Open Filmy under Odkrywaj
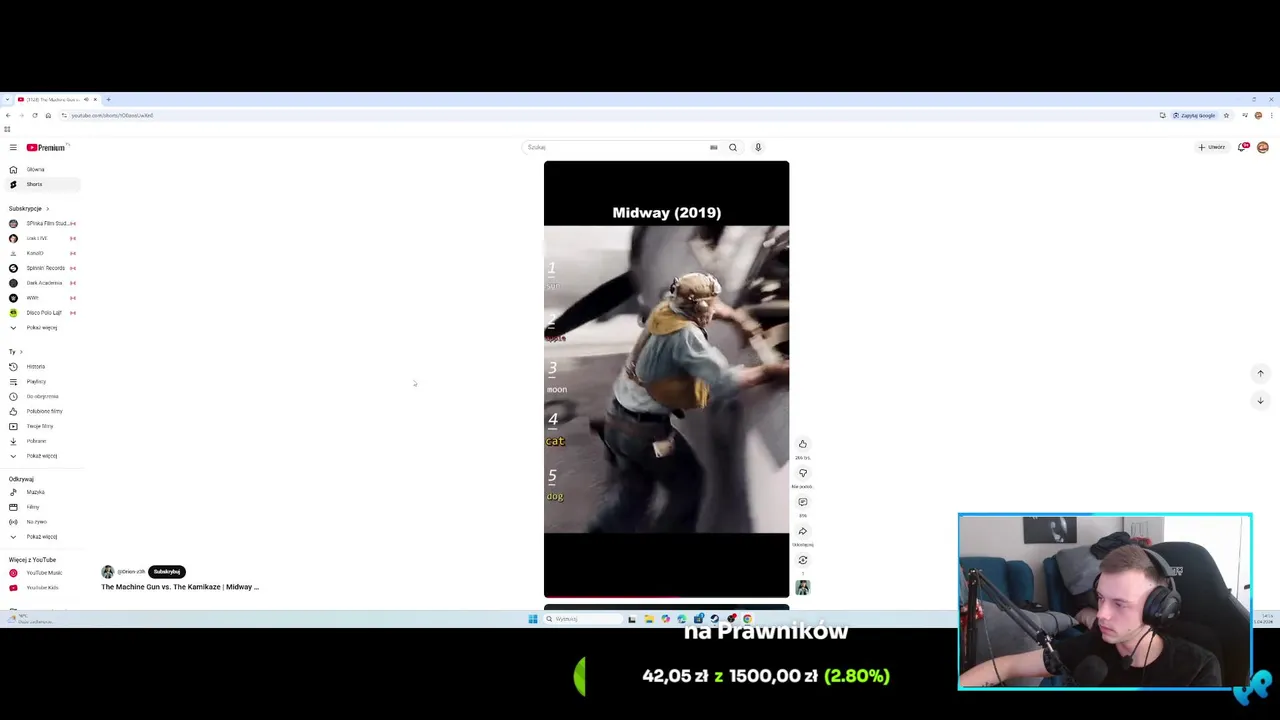Viewport: 1280px width, 720px height. (x=40, y=507)
